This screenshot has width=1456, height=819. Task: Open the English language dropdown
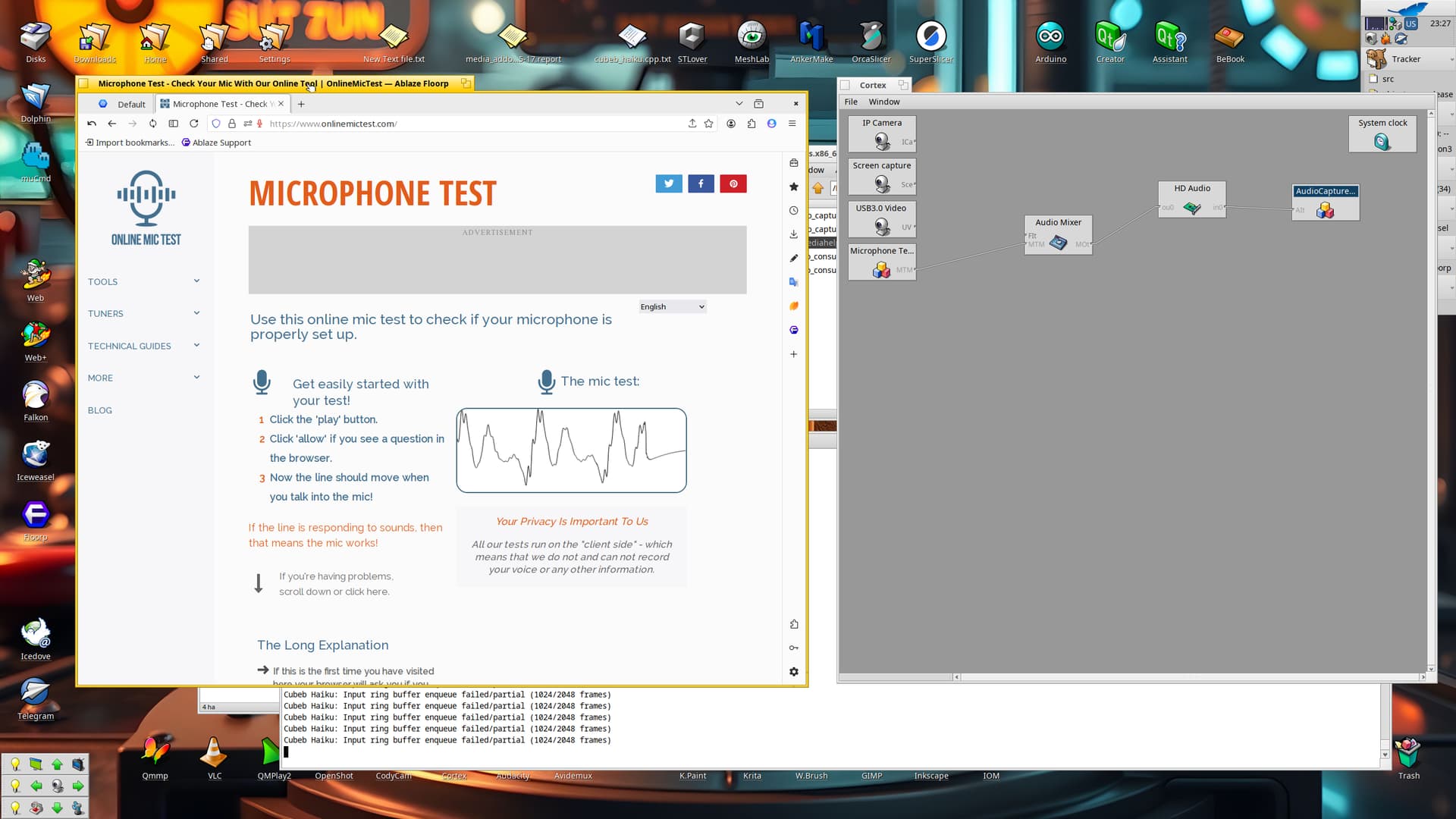(672, 307)
